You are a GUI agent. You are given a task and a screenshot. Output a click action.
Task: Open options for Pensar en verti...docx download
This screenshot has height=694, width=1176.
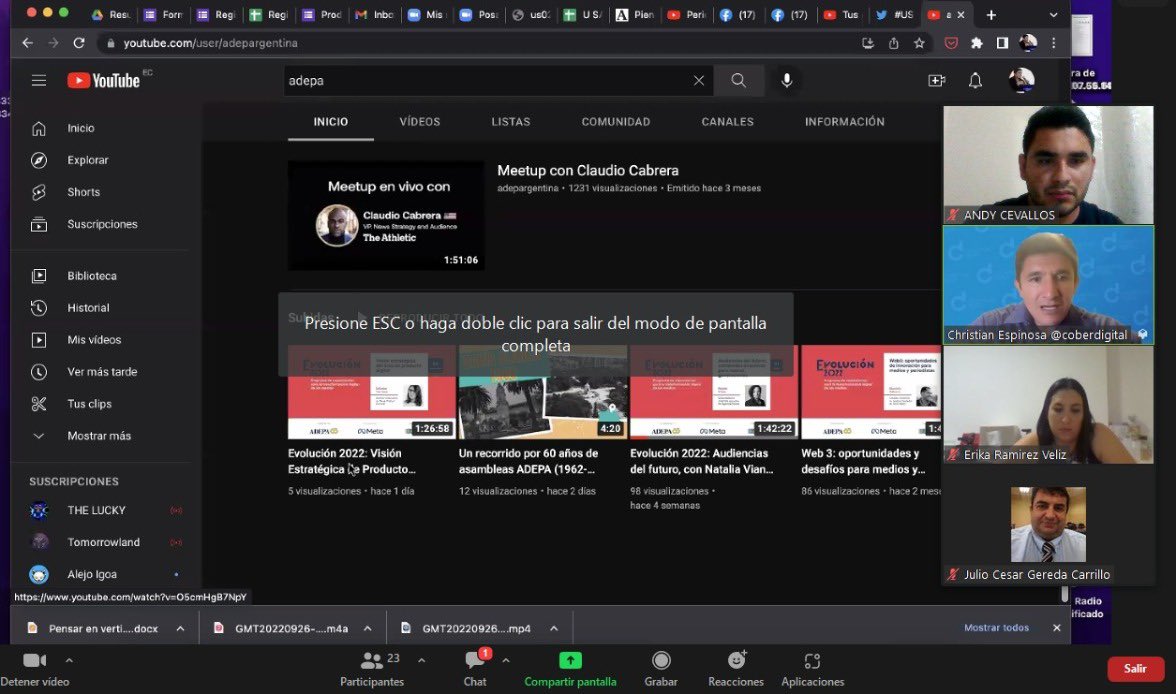180,629
